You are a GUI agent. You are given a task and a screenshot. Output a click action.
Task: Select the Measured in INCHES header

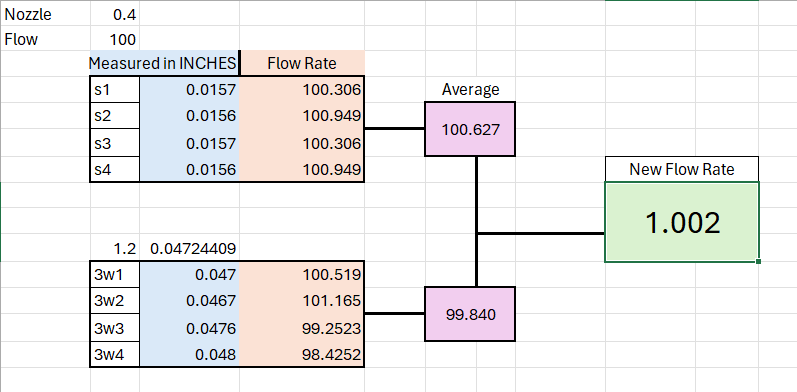coord(163,64)
